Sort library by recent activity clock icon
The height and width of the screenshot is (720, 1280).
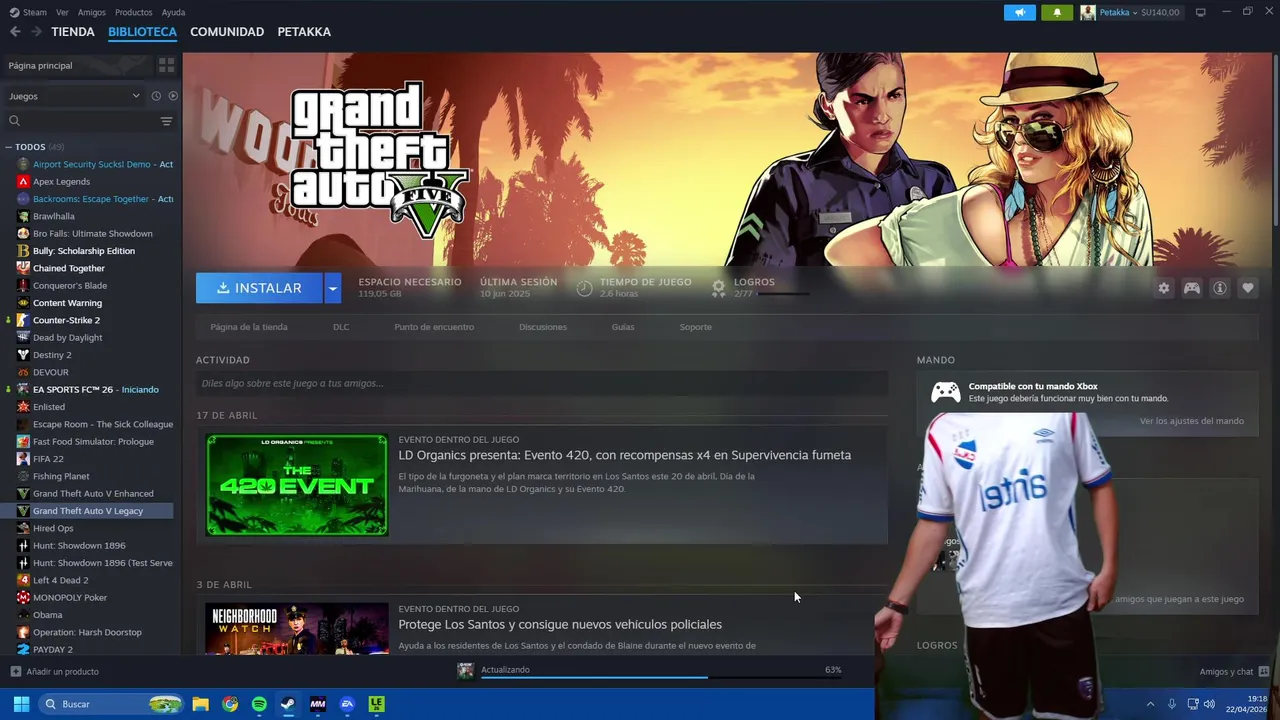156,96
